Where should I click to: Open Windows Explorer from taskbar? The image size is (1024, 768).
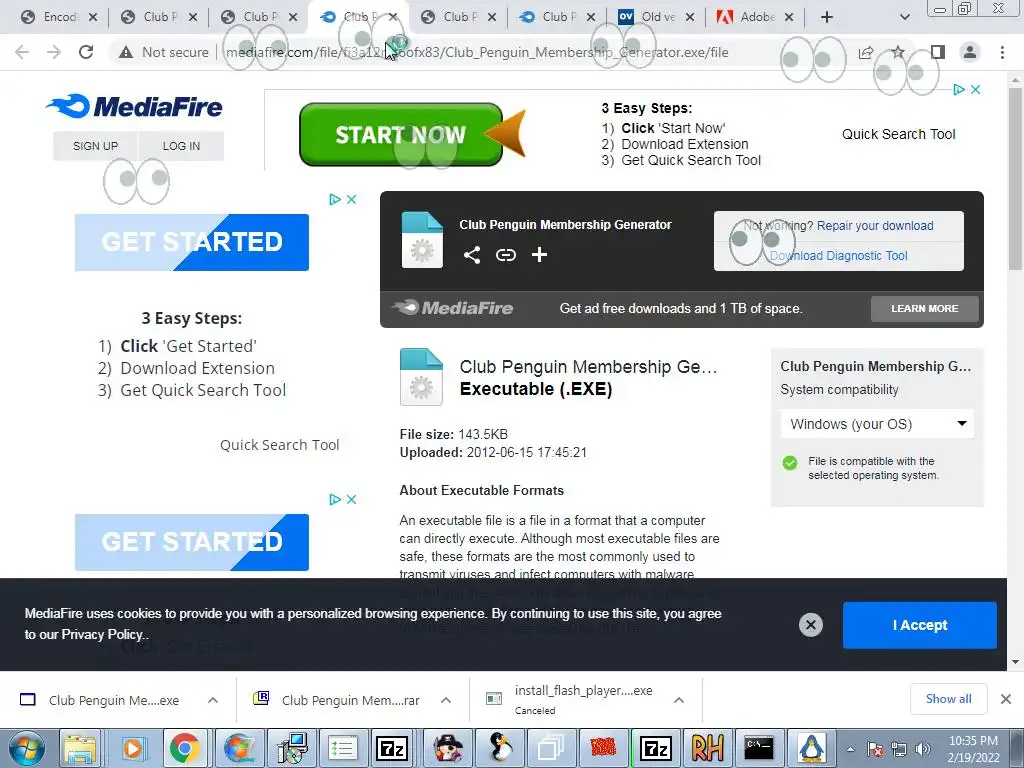point(80,748)
